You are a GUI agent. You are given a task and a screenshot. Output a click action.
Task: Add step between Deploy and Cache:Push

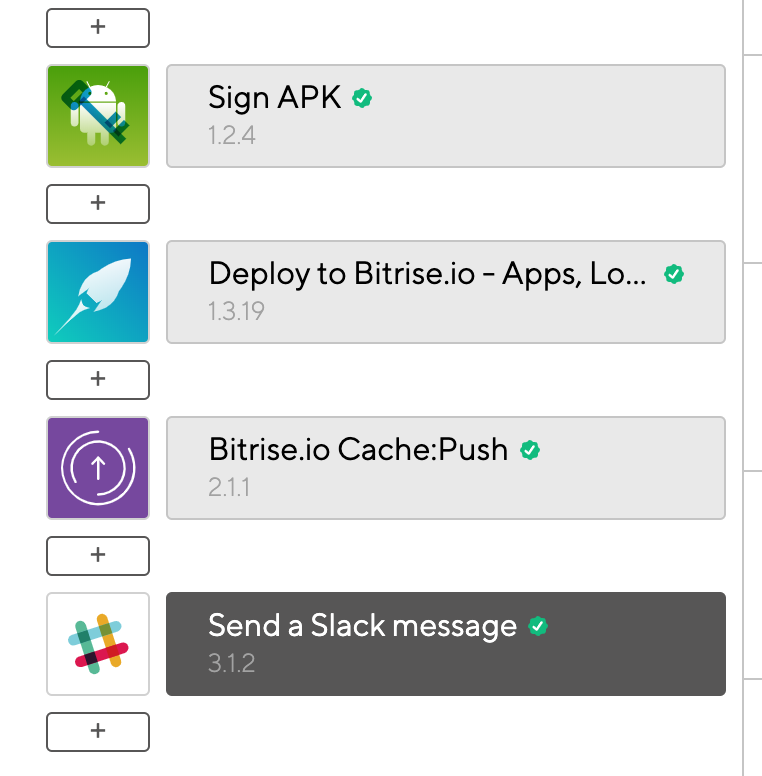[x=98, y=380]
